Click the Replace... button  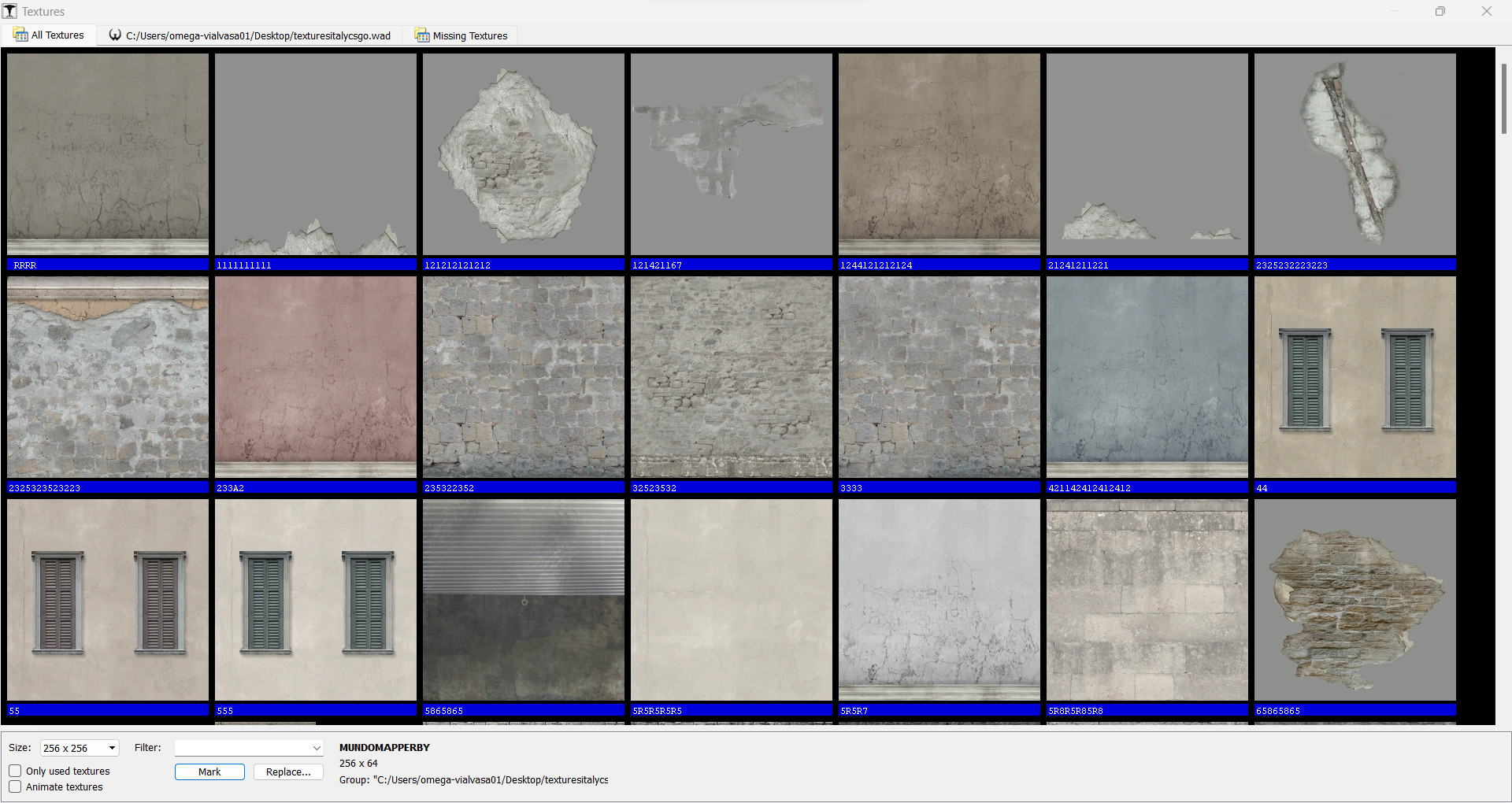288,772
